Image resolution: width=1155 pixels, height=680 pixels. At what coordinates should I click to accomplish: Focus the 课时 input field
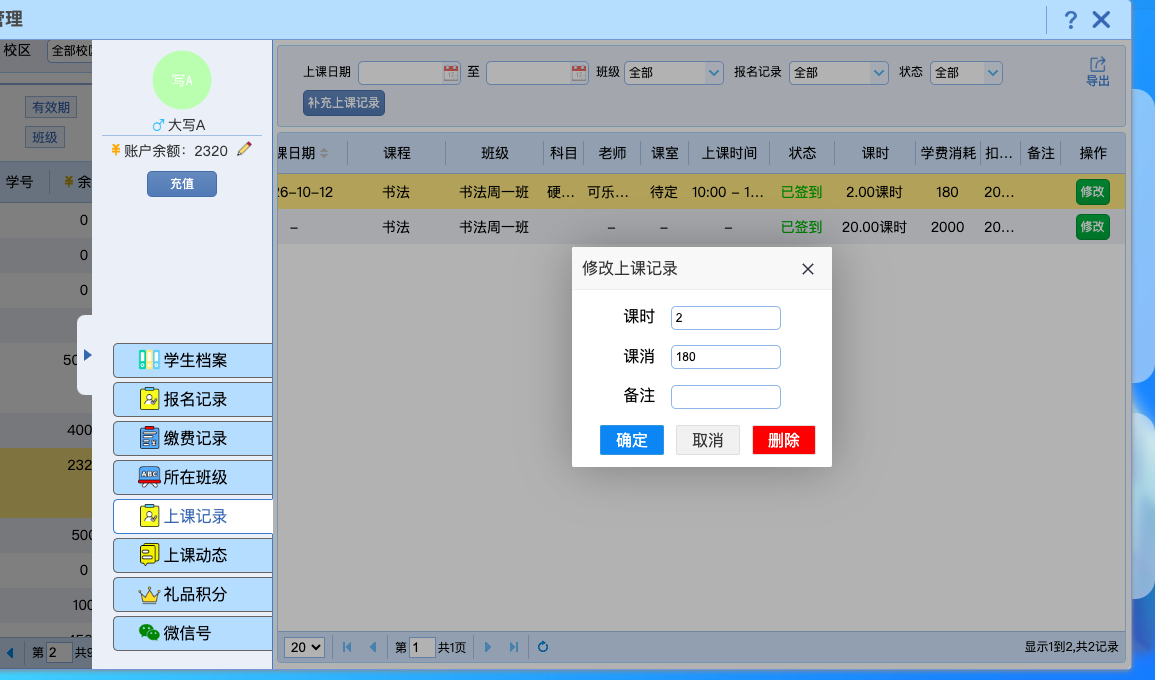point(726,318)
